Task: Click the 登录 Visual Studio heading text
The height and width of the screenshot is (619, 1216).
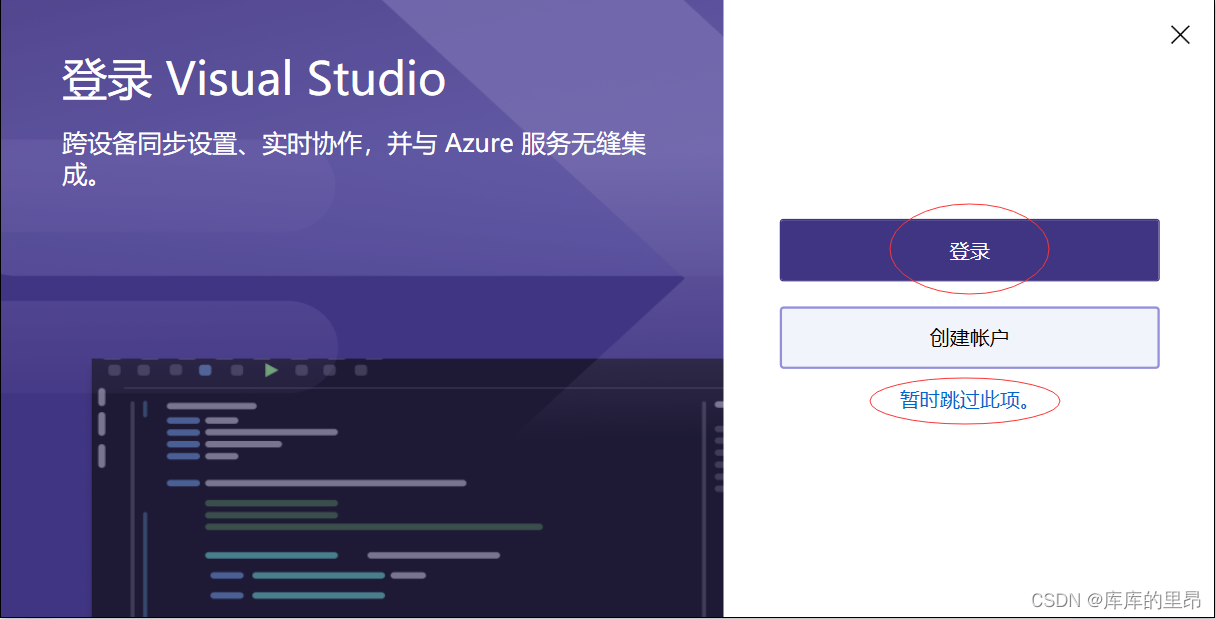Action: (253, 77)
